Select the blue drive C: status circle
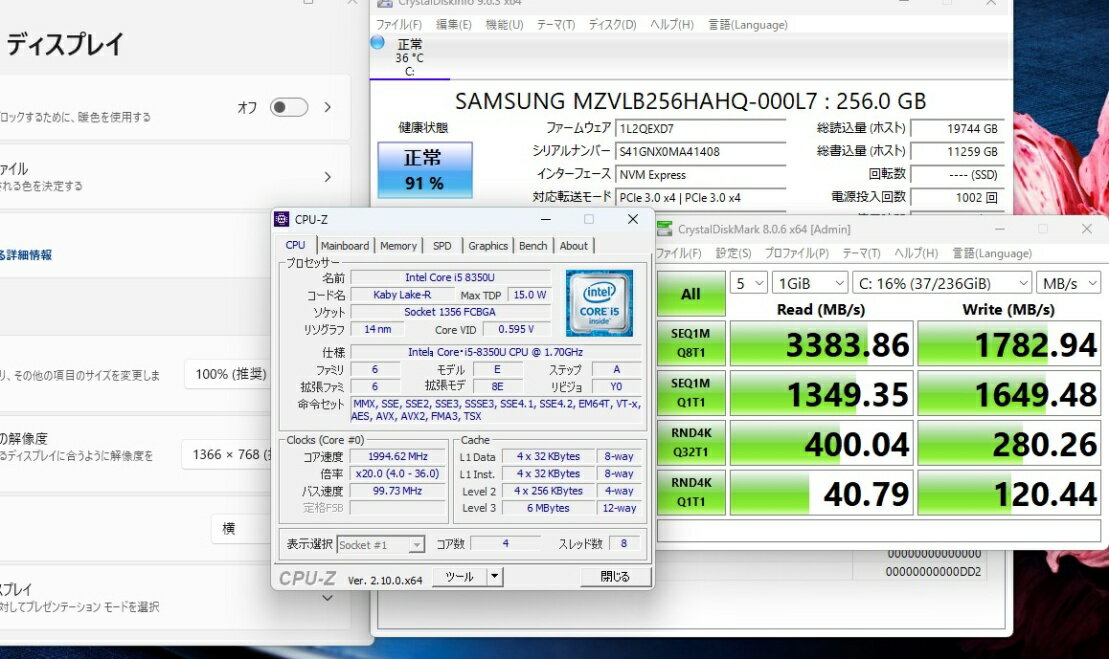The image size is (1109, 659). tap(378, 42)
